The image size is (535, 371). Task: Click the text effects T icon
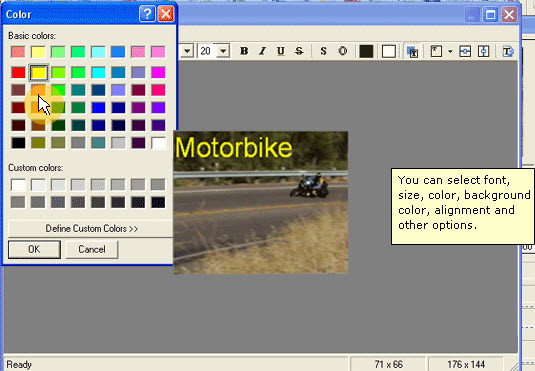pyautogui.click(x=508, y=52)
